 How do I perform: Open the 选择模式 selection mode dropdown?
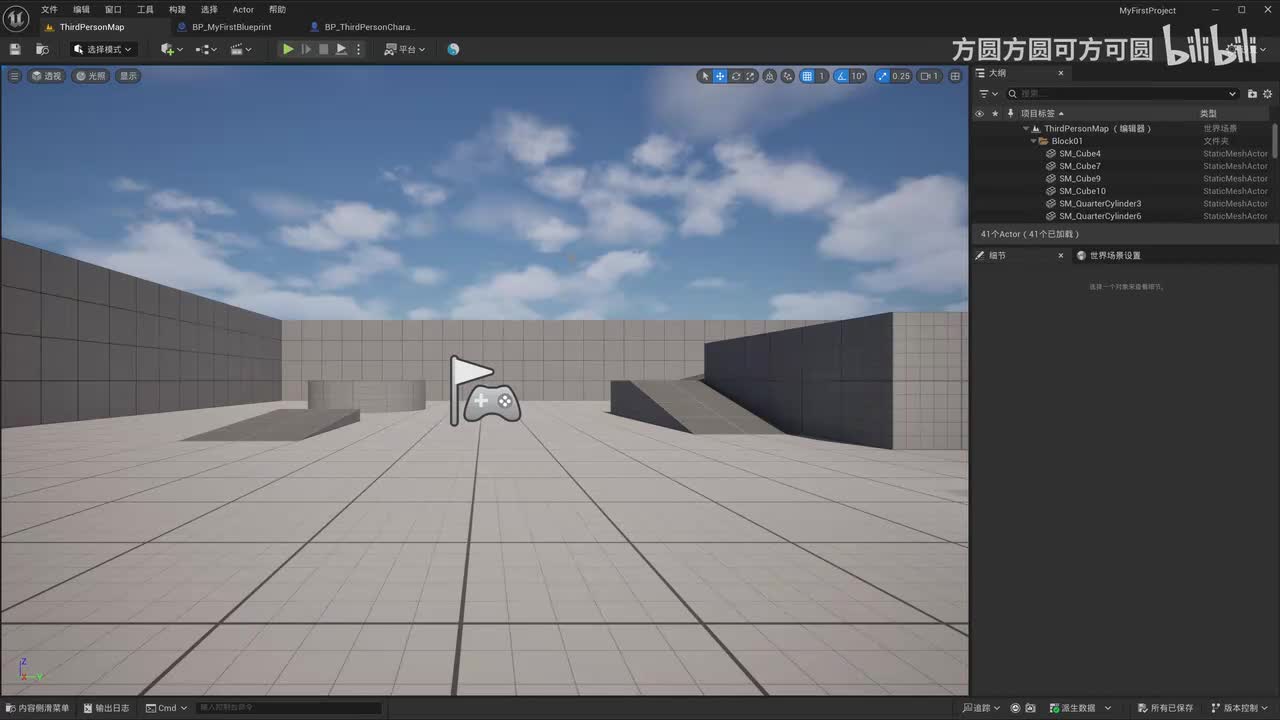(x=103, y=49)
